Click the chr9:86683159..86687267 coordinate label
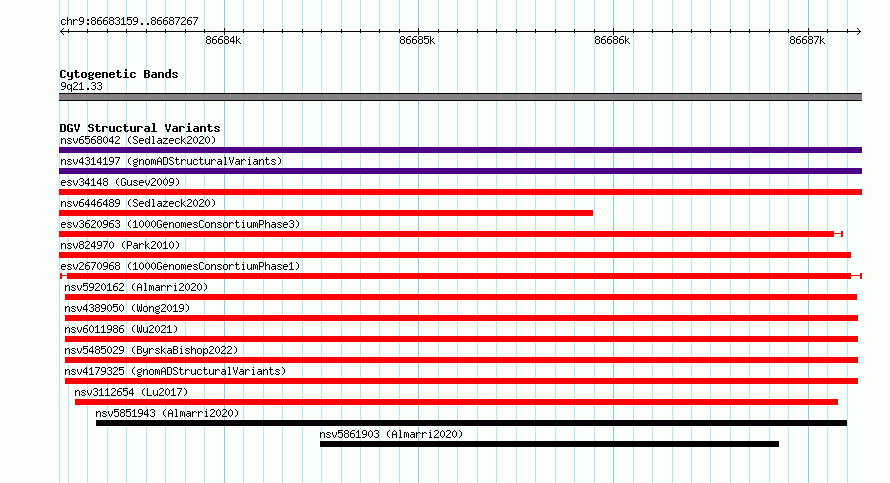 pyautogui.click(x=129, y=21)
